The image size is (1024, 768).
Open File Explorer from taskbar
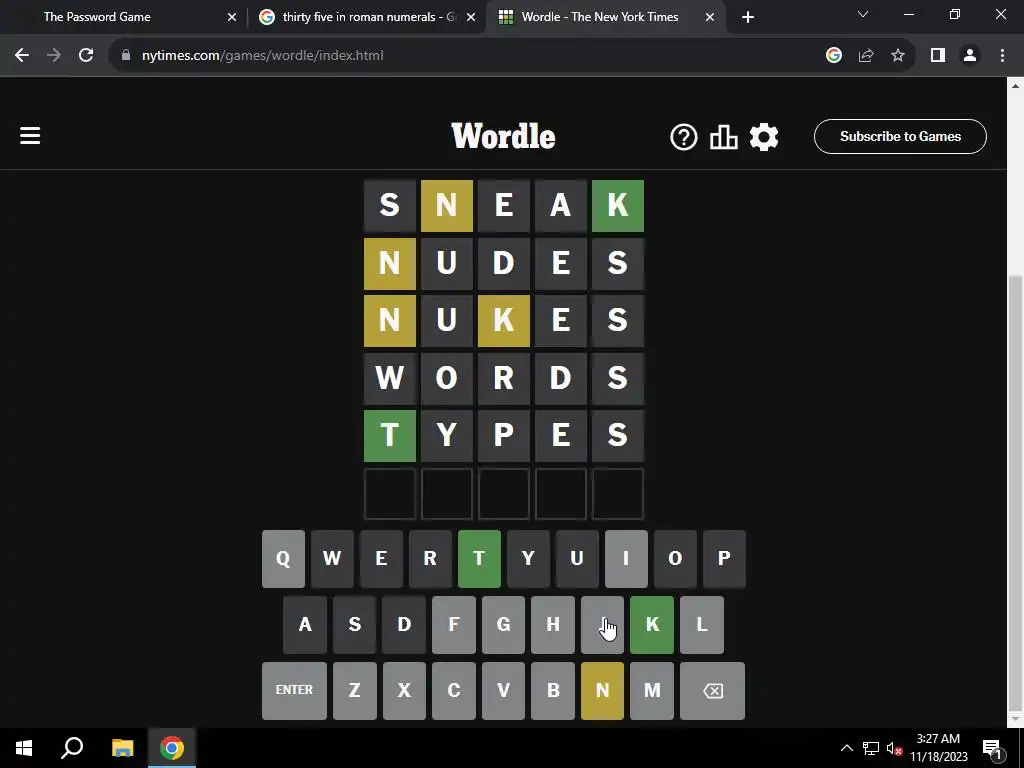coord(123,748)
